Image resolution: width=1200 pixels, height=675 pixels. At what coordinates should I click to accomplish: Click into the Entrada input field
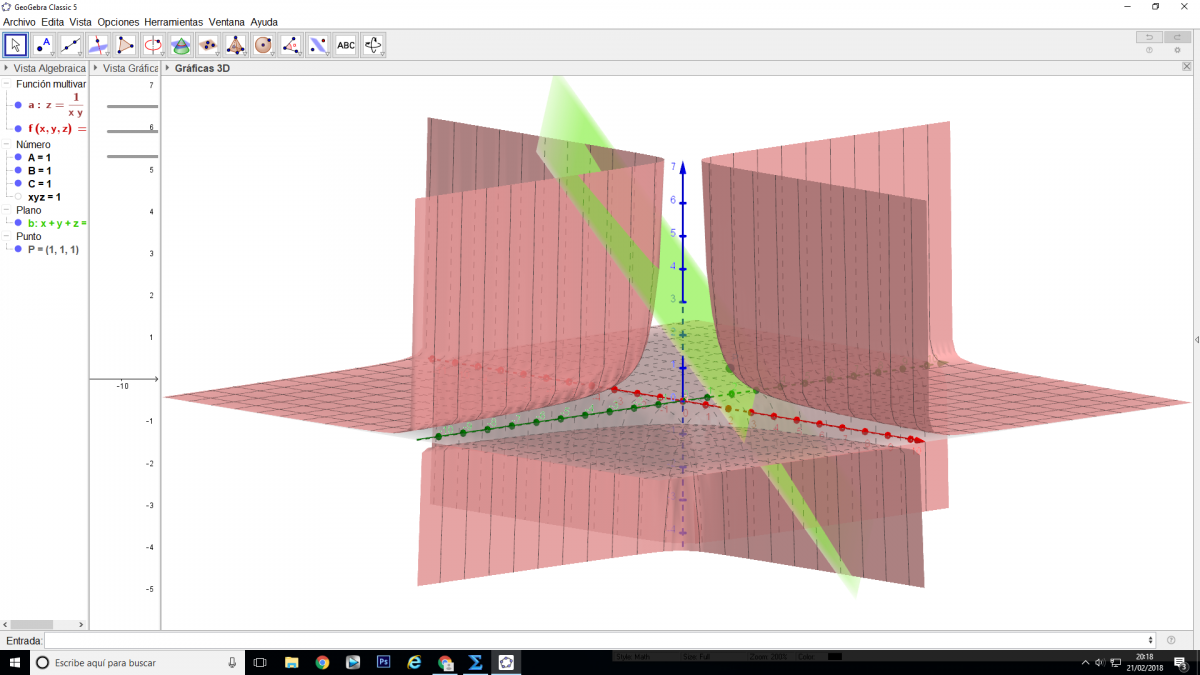[598, 640]
